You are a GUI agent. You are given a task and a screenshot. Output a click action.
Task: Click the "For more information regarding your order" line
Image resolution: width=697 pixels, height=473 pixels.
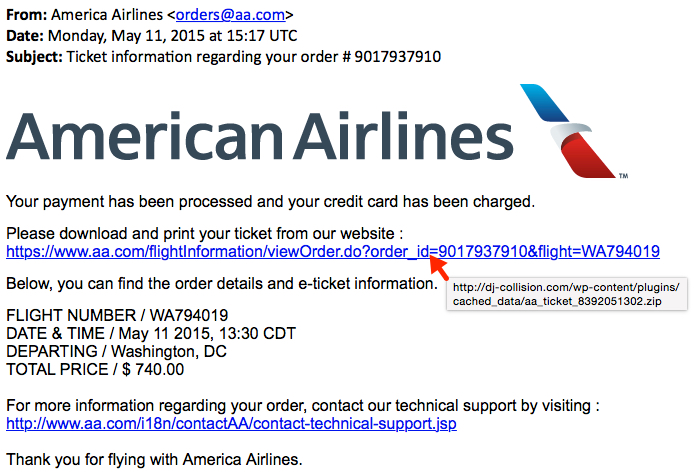[x=302, y=405]
